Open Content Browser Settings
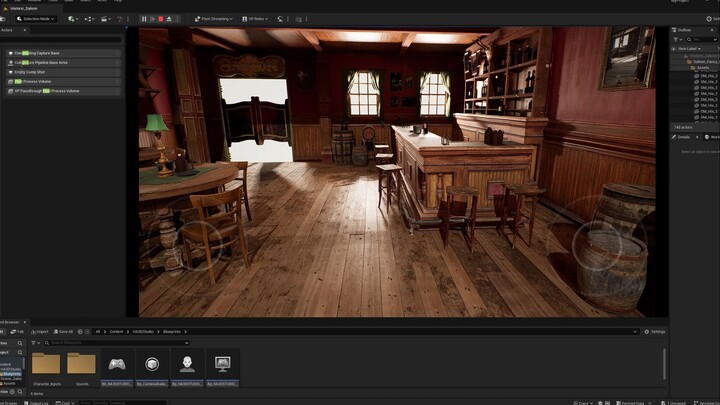 pyautogui.click(x=655, y=332)
